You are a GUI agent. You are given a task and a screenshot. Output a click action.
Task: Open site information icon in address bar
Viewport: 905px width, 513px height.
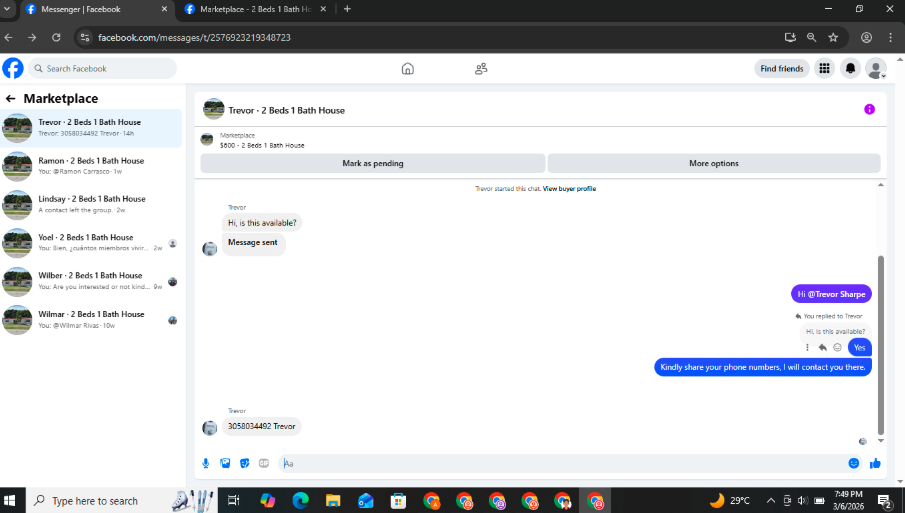pyautogui.click(x=85, y=38)
